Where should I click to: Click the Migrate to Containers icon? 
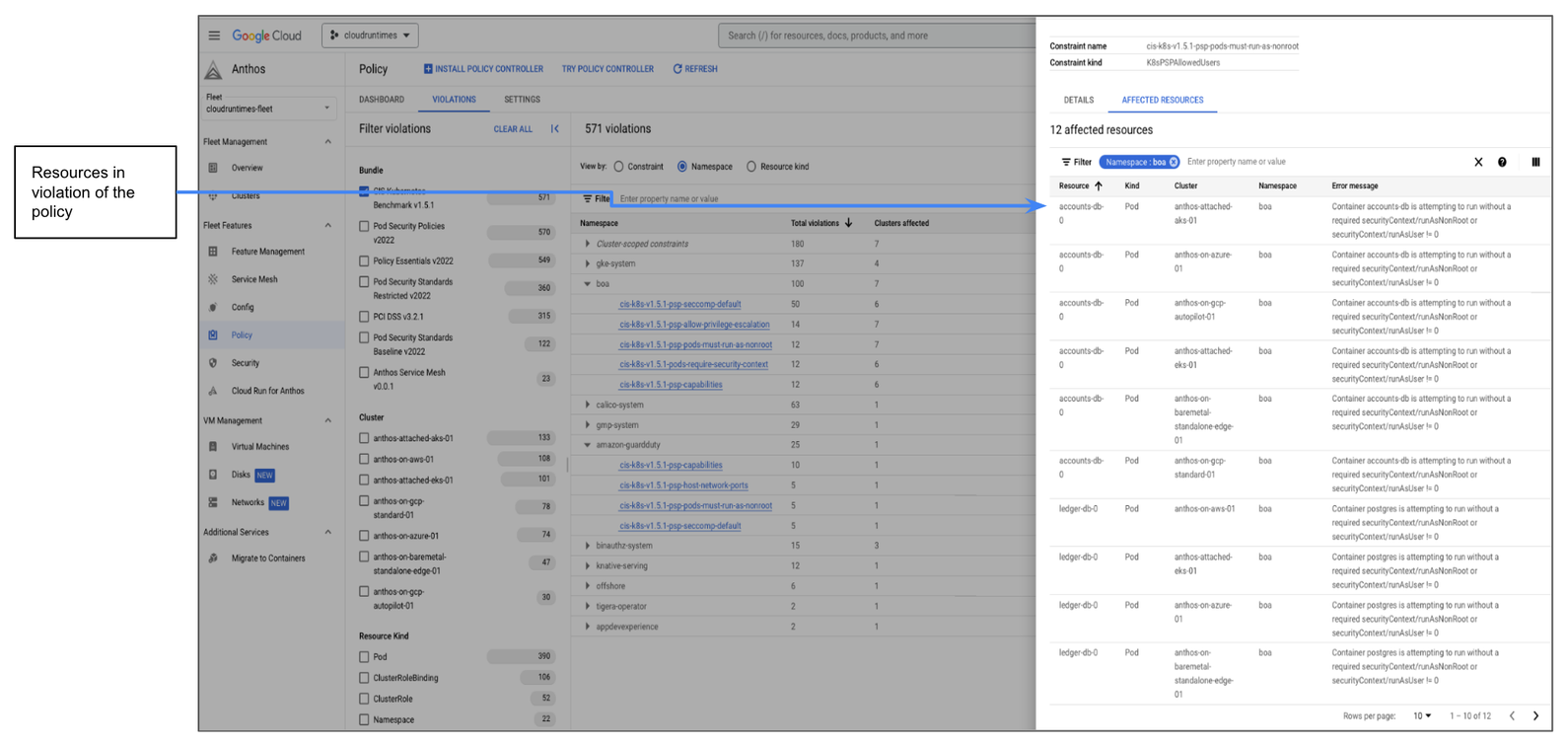(x=213, y=558)
